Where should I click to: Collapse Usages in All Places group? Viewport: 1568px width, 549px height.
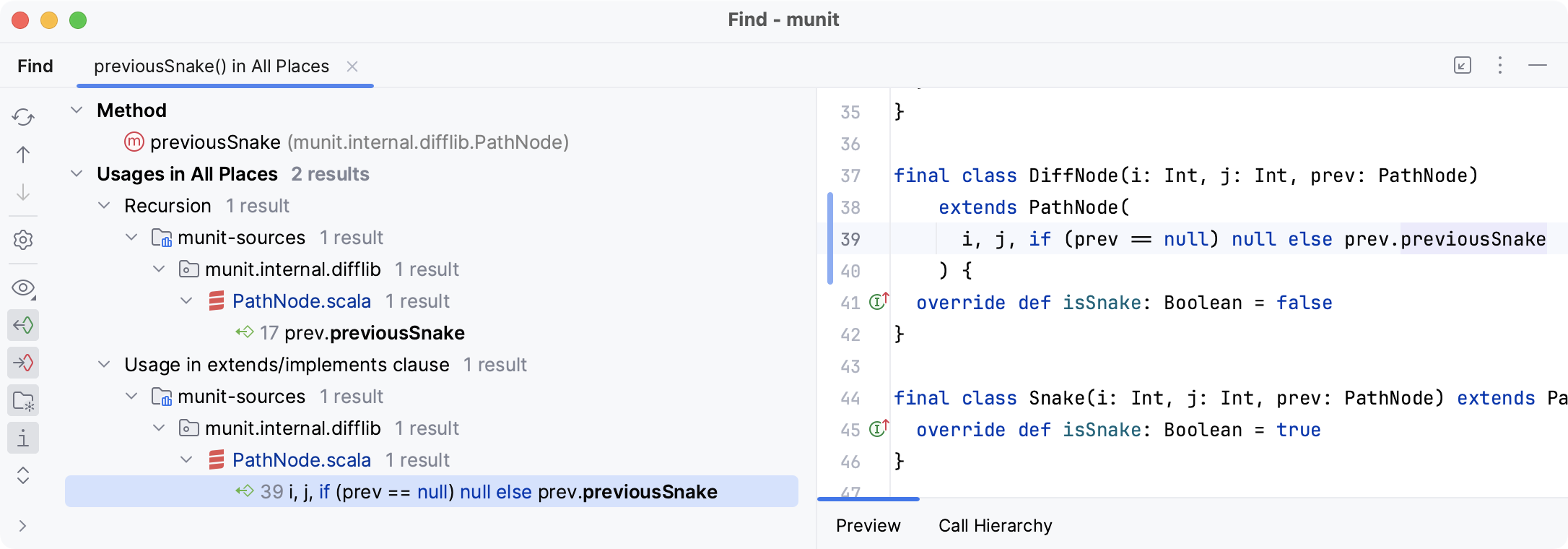(x=77, y=174)
